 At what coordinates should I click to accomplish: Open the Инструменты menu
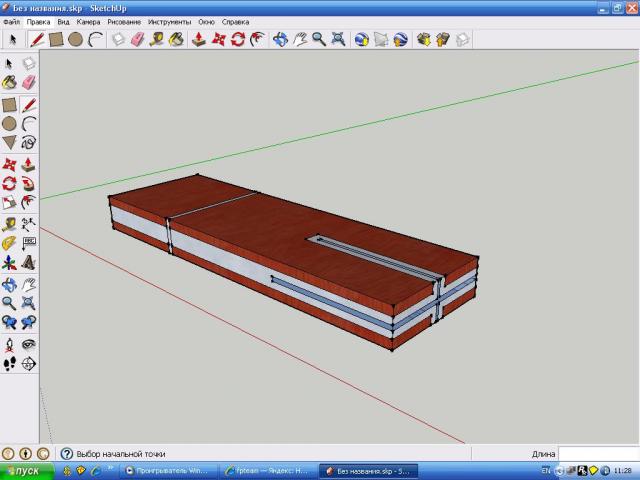(x=169, y=22)
